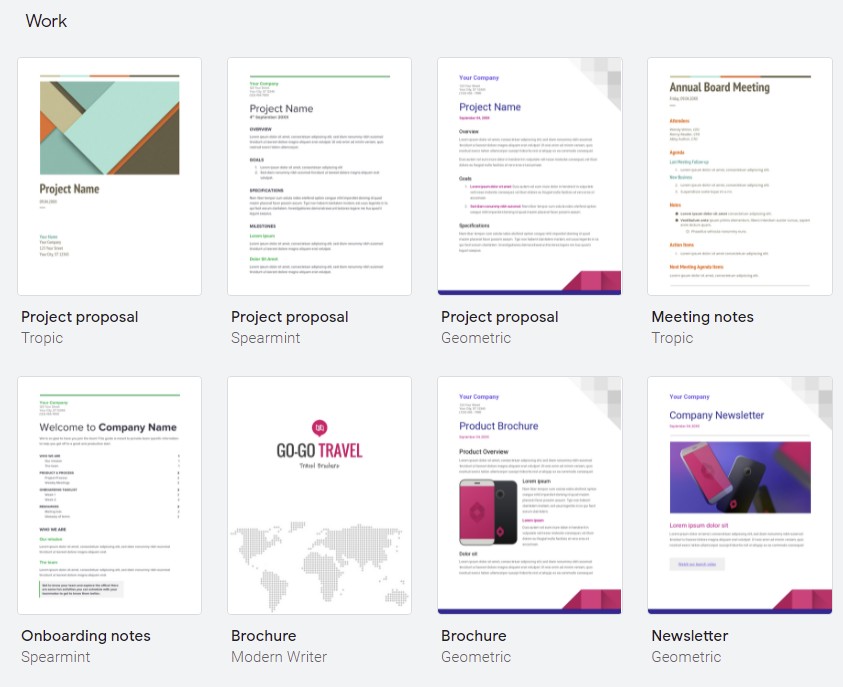Choose the Project proposal Geometric template thumbnail
843x687 pixels.
click(x=529, y=177)
